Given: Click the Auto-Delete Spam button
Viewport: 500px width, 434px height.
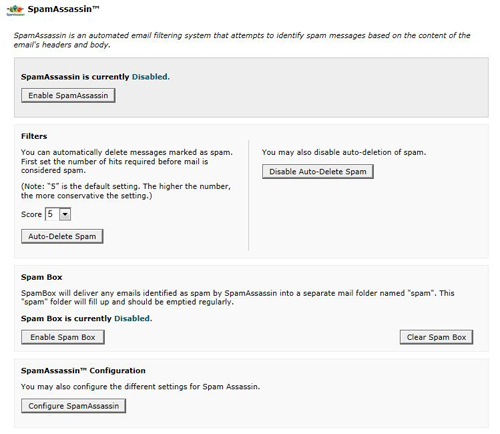Looking at the screenshot, I should click(x=62, y=236).
